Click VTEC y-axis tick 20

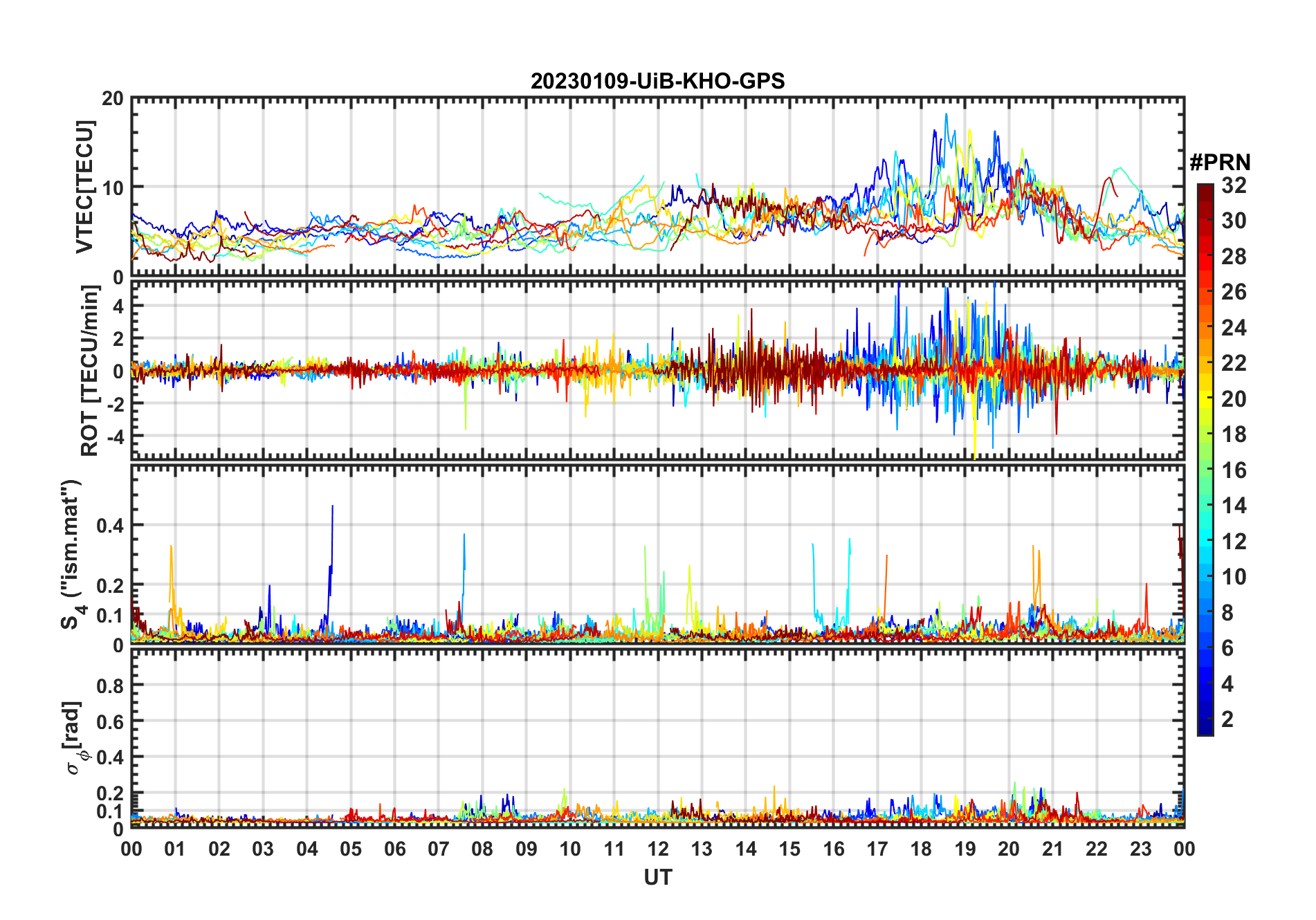(112, 98)
